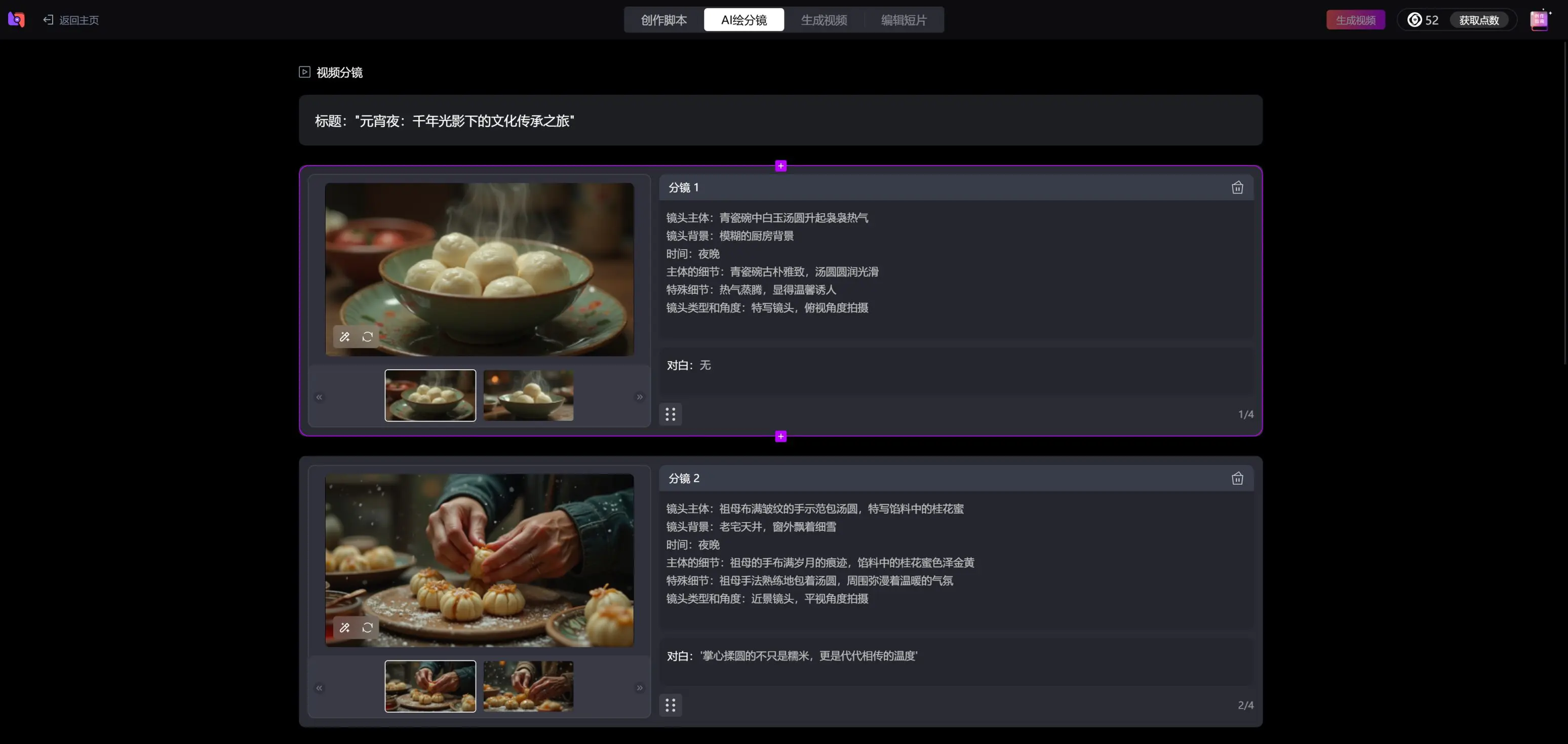This screenshot has width=1568, height=744.
Task: Open user avatar in top right
Action: [x=1539, y=20]
